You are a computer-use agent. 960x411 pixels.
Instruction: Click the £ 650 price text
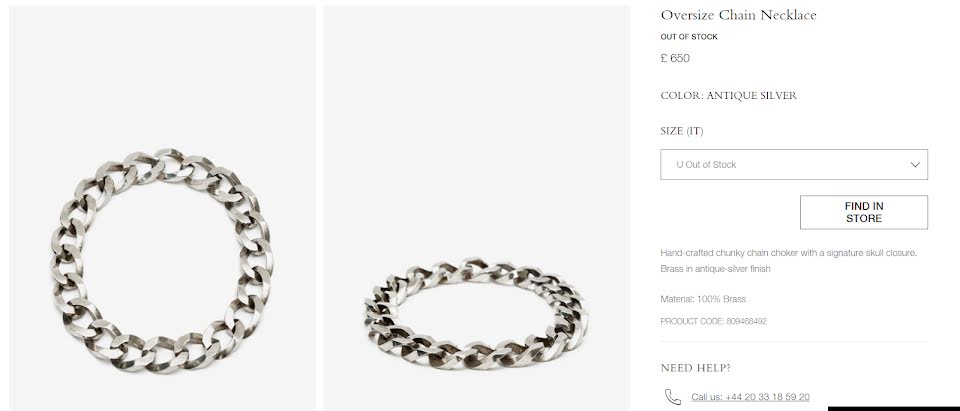point(675,58)
